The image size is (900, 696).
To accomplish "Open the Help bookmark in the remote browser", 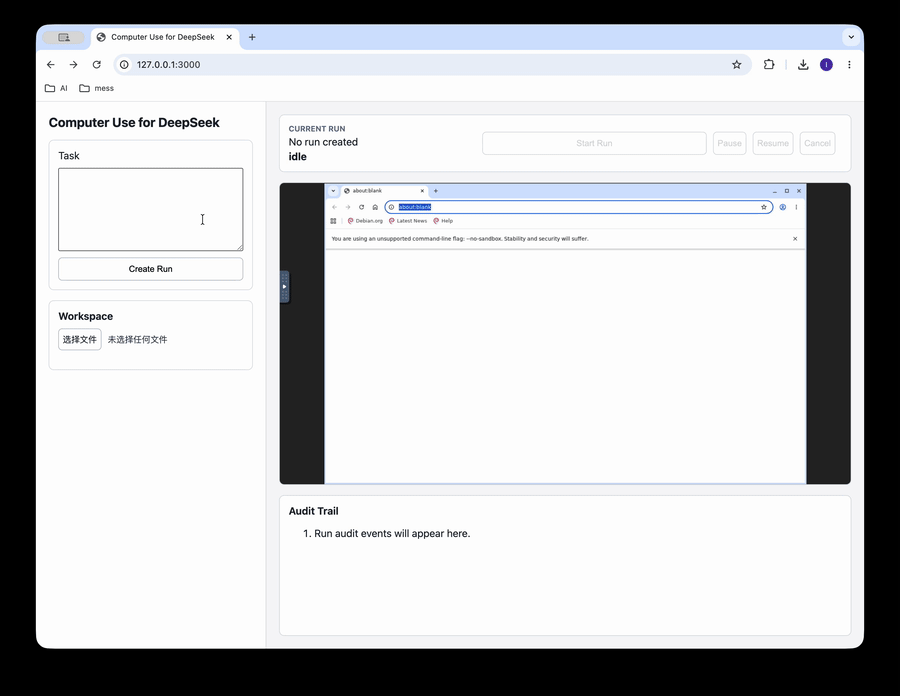I will pyautogui.click(x=443, y=221).
